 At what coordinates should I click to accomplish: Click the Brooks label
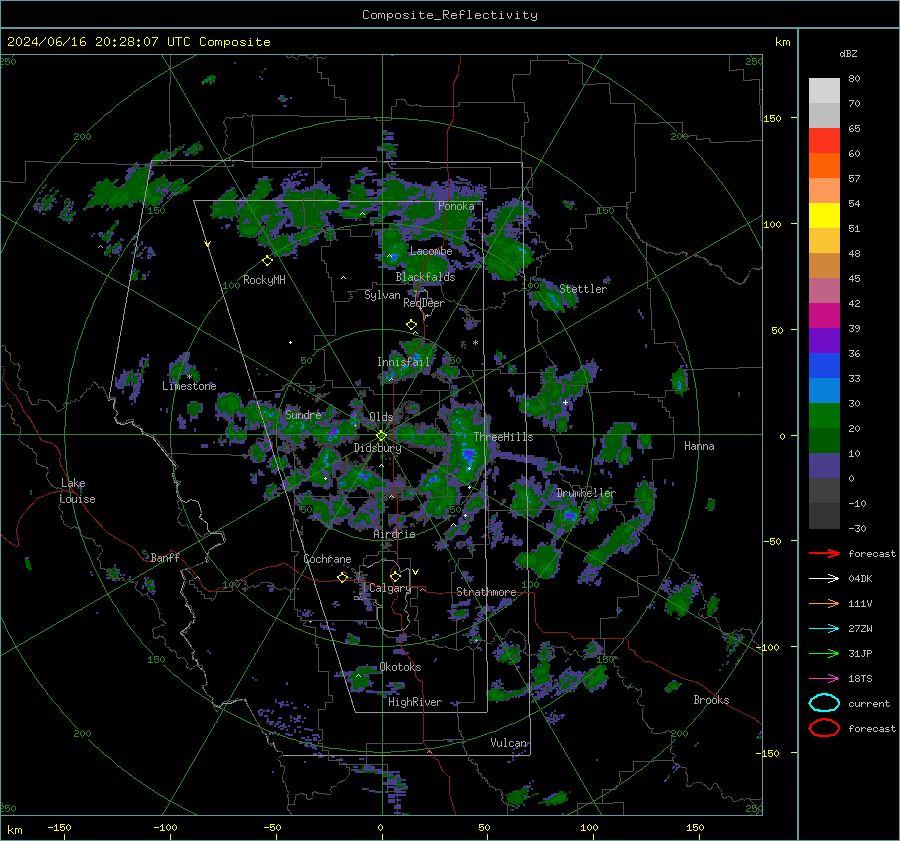tap(711, 700)
